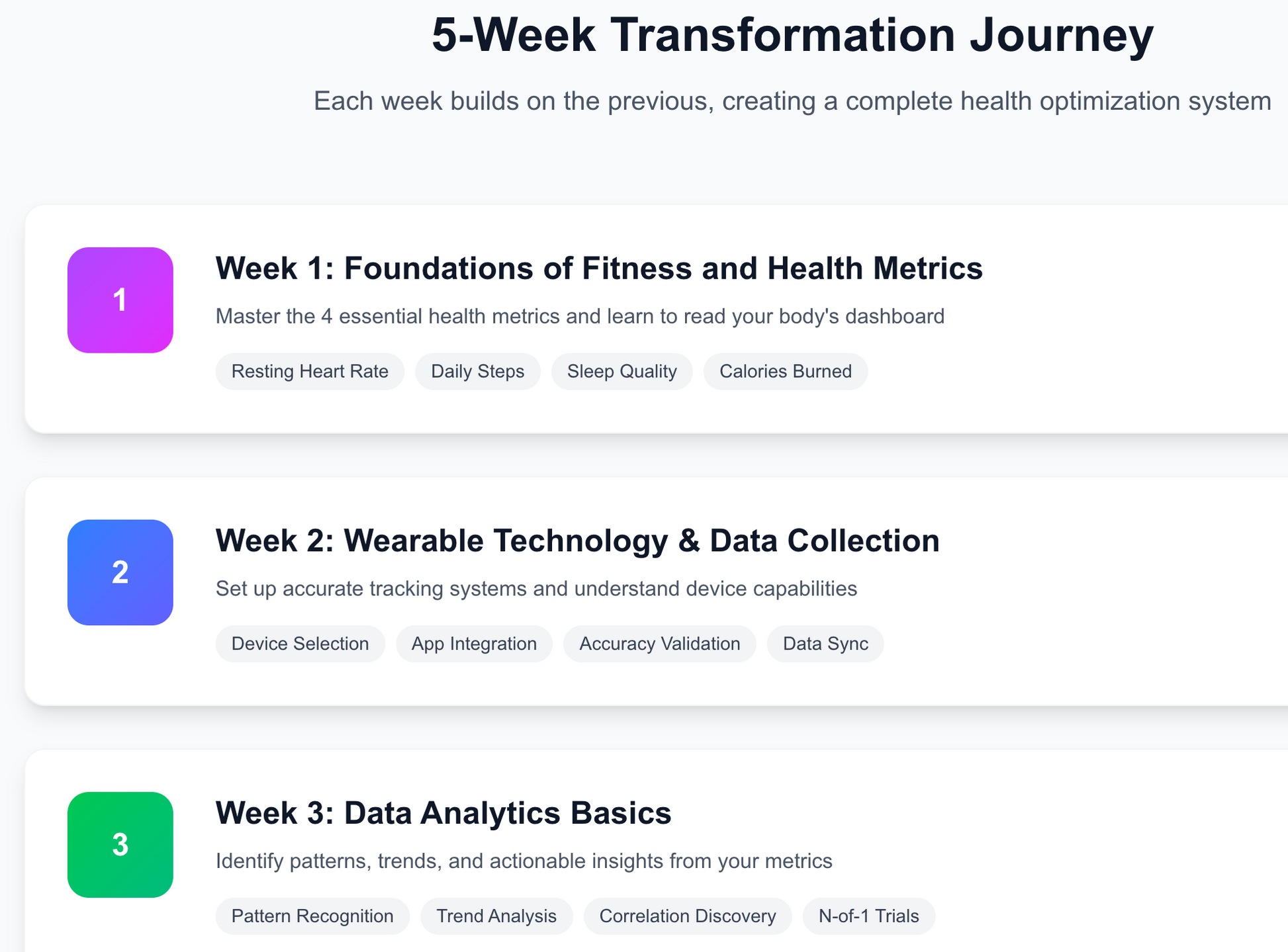Select the Pattern Recognition tag
The width and height of the screenshot is (1288, 952).
pyautogui.click(x=312, y=916)
